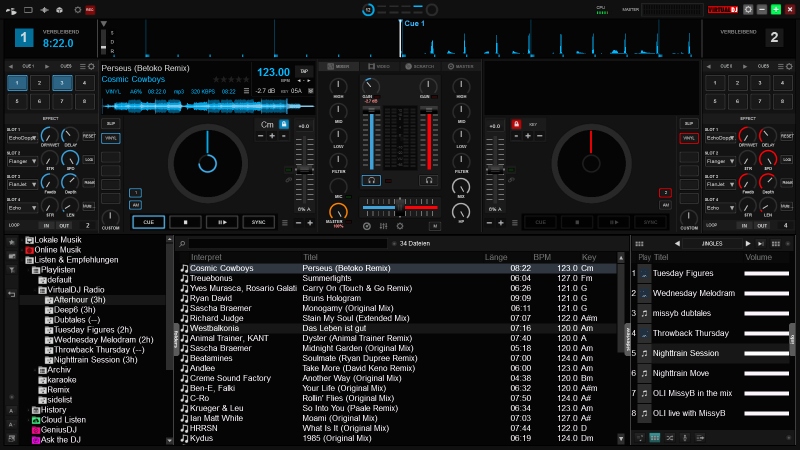Image resolution: width=800 pixels, height=450 pixels.
Task: Click left deck headphone cue button
Action: click(371, 180)
